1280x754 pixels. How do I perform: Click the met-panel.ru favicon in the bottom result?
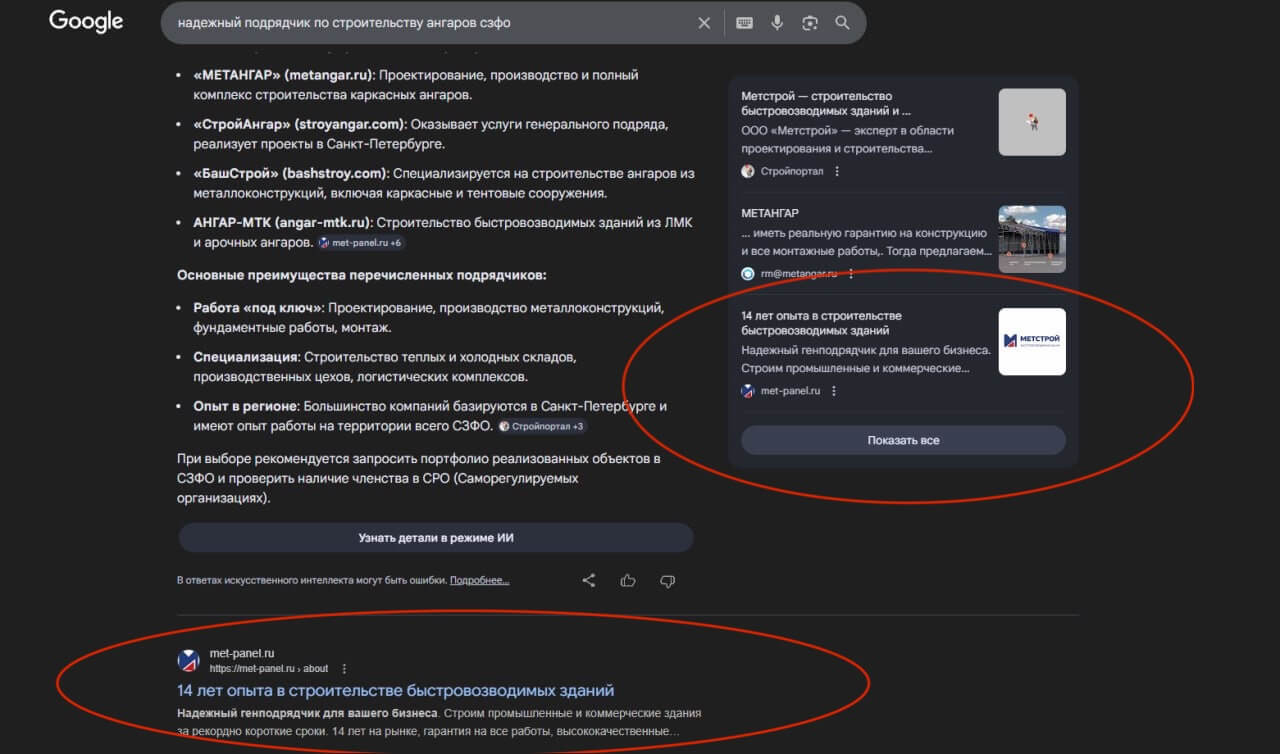(188, 660)
